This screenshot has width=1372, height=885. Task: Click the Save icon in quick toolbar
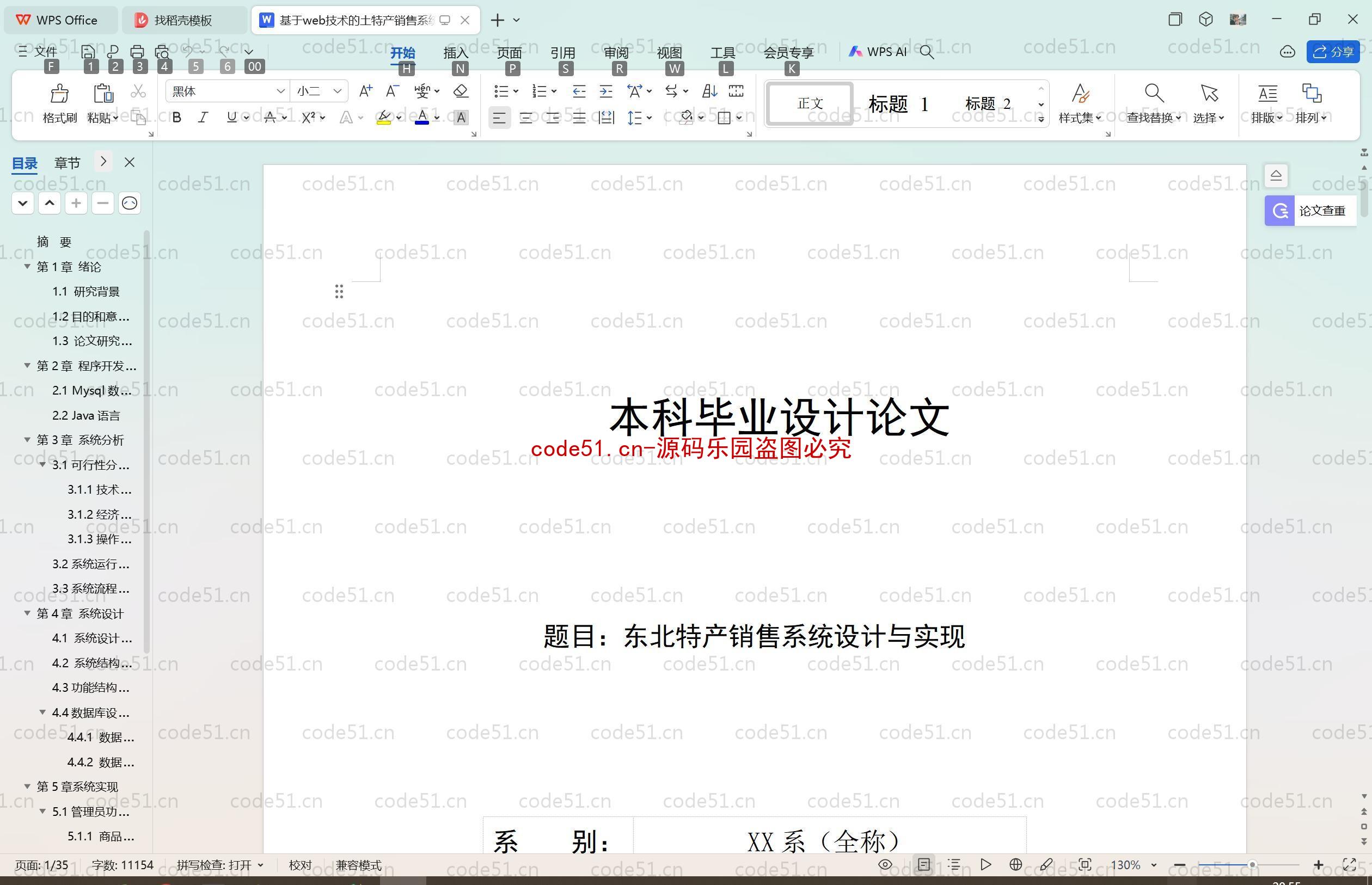[x=88, y=52]
